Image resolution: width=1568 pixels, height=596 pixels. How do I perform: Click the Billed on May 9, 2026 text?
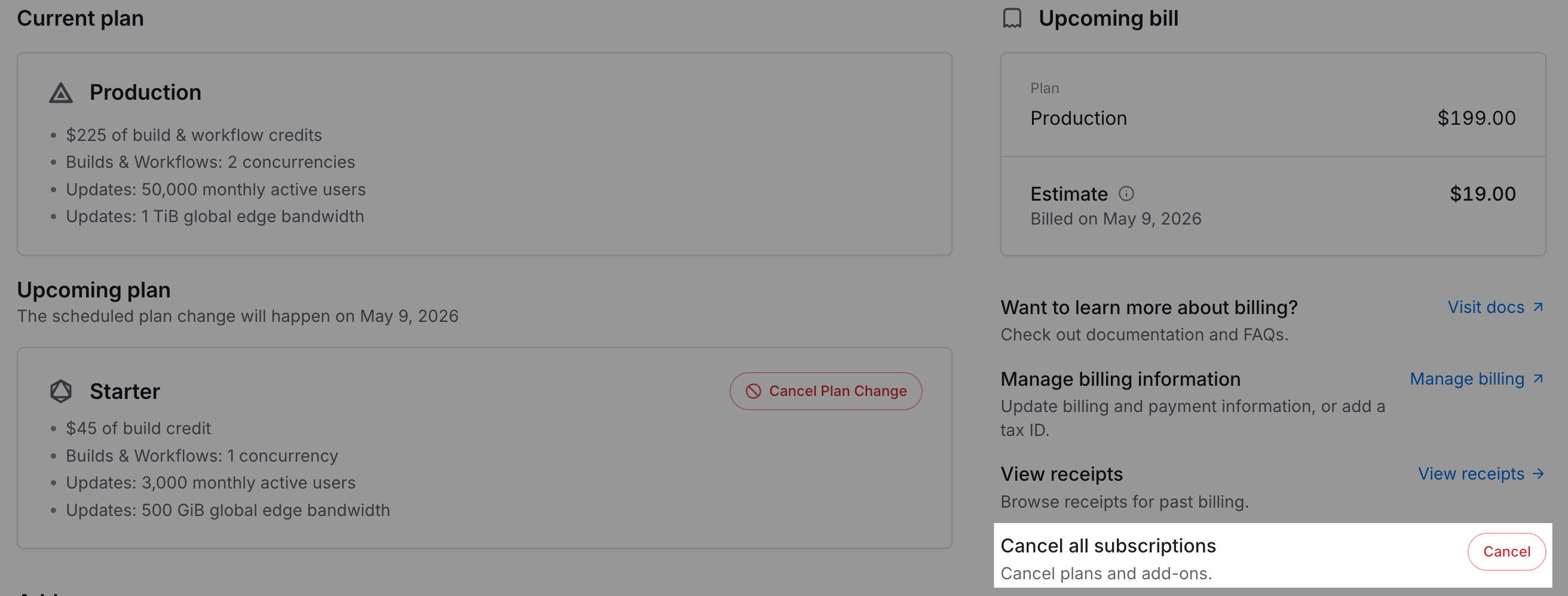[1116, 219]
